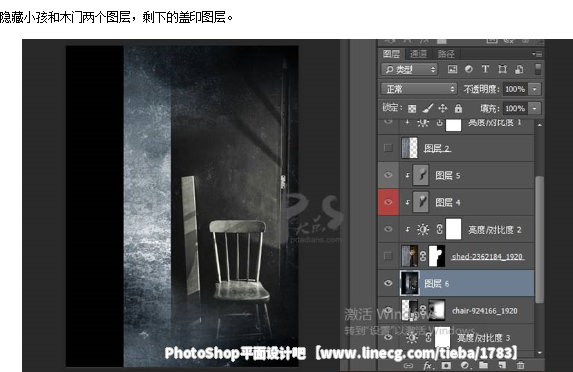Toggle visibility of 亮度/对比度 3

[388, 337]
